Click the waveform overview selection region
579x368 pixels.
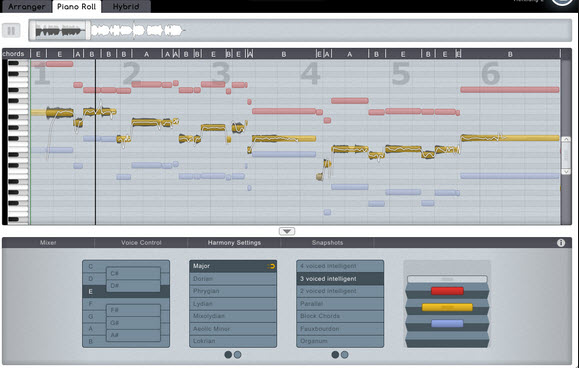pos(60,30)
